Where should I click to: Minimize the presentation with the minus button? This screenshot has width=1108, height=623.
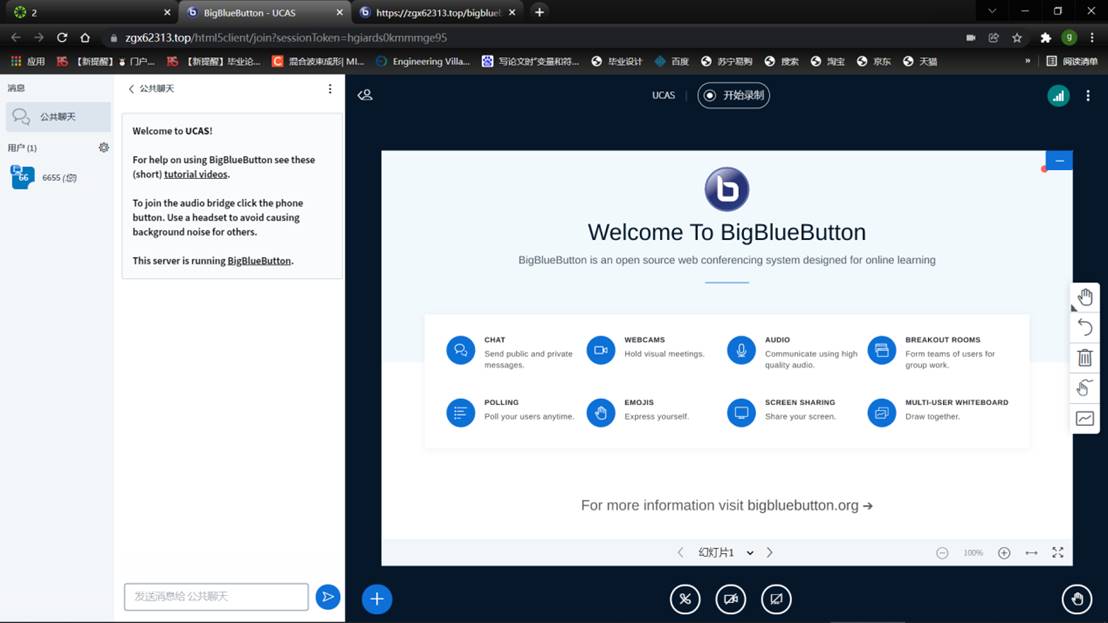click(x=1059, y=160)
